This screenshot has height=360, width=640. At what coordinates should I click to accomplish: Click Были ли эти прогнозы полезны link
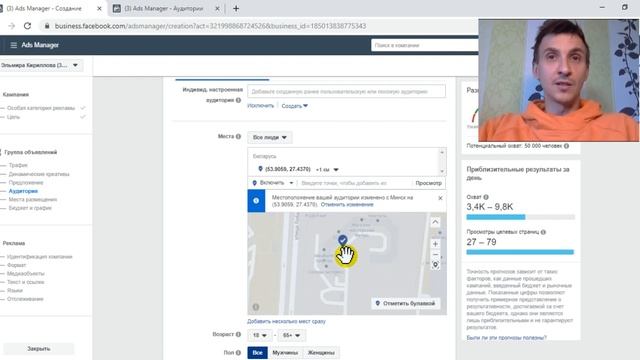click(506, 338)
